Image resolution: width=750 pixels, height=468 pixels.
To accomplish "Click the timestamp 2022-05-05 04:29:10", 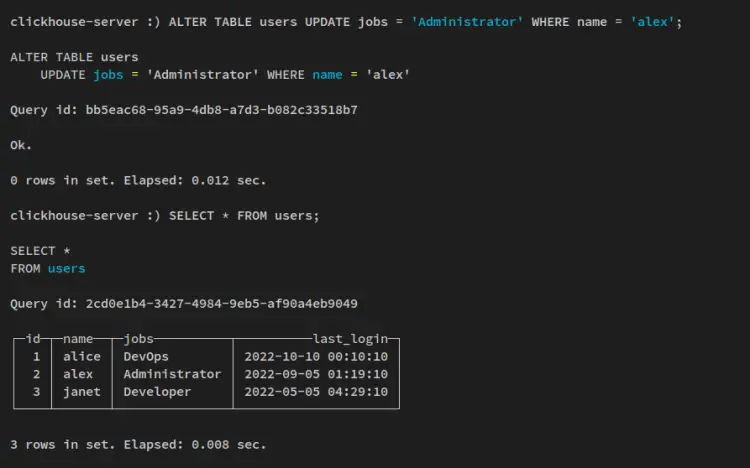I will pyautogui.click(x=316, y=392).
